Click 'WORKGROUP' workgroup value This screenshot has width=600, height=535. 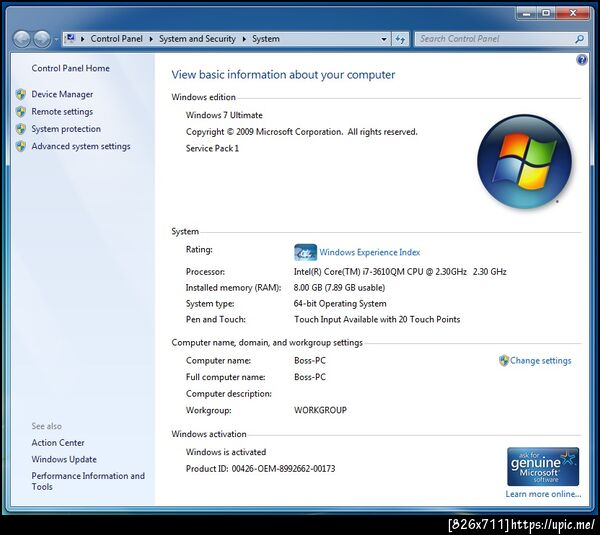[x=320, y=410]
